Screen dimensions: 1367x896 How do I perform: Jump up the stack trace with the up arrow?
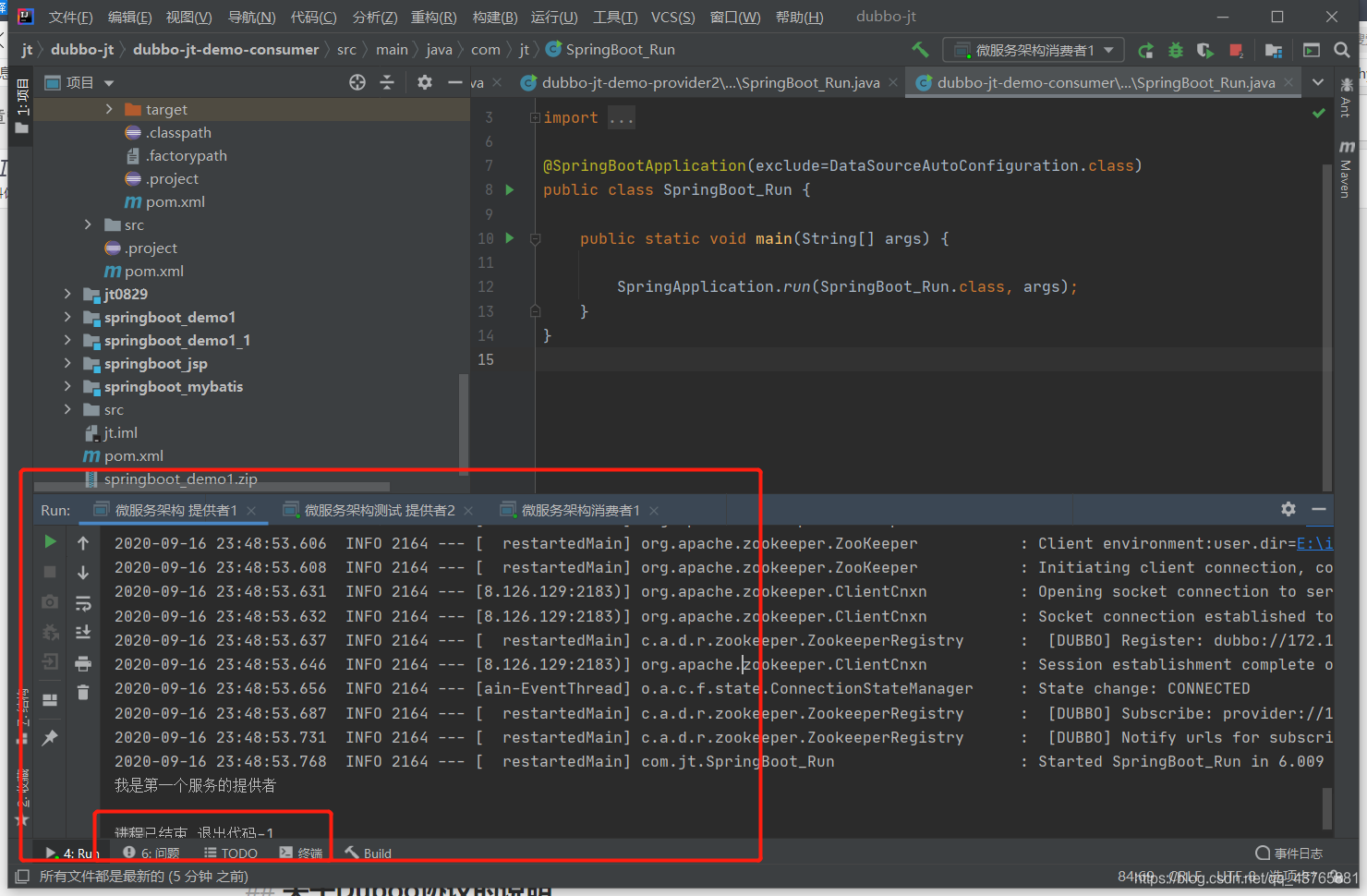[x=83, y=543]
